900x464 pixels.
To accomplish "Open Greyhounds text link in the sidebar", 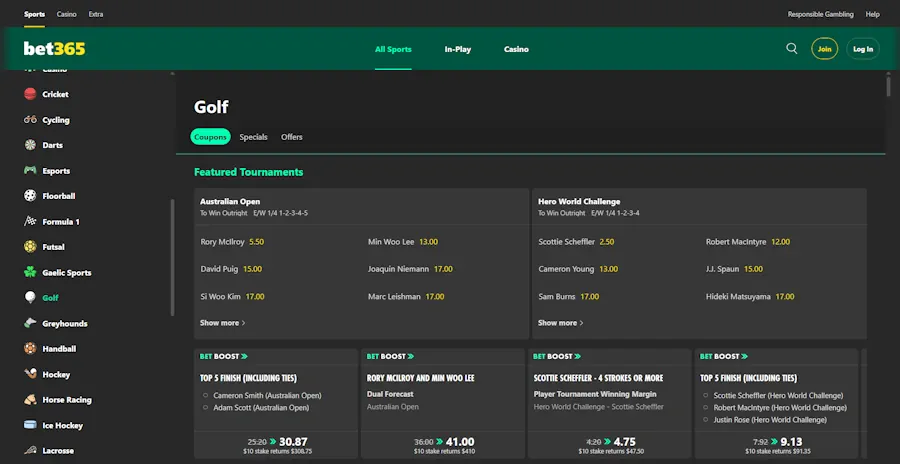I will tap(65, 323).
